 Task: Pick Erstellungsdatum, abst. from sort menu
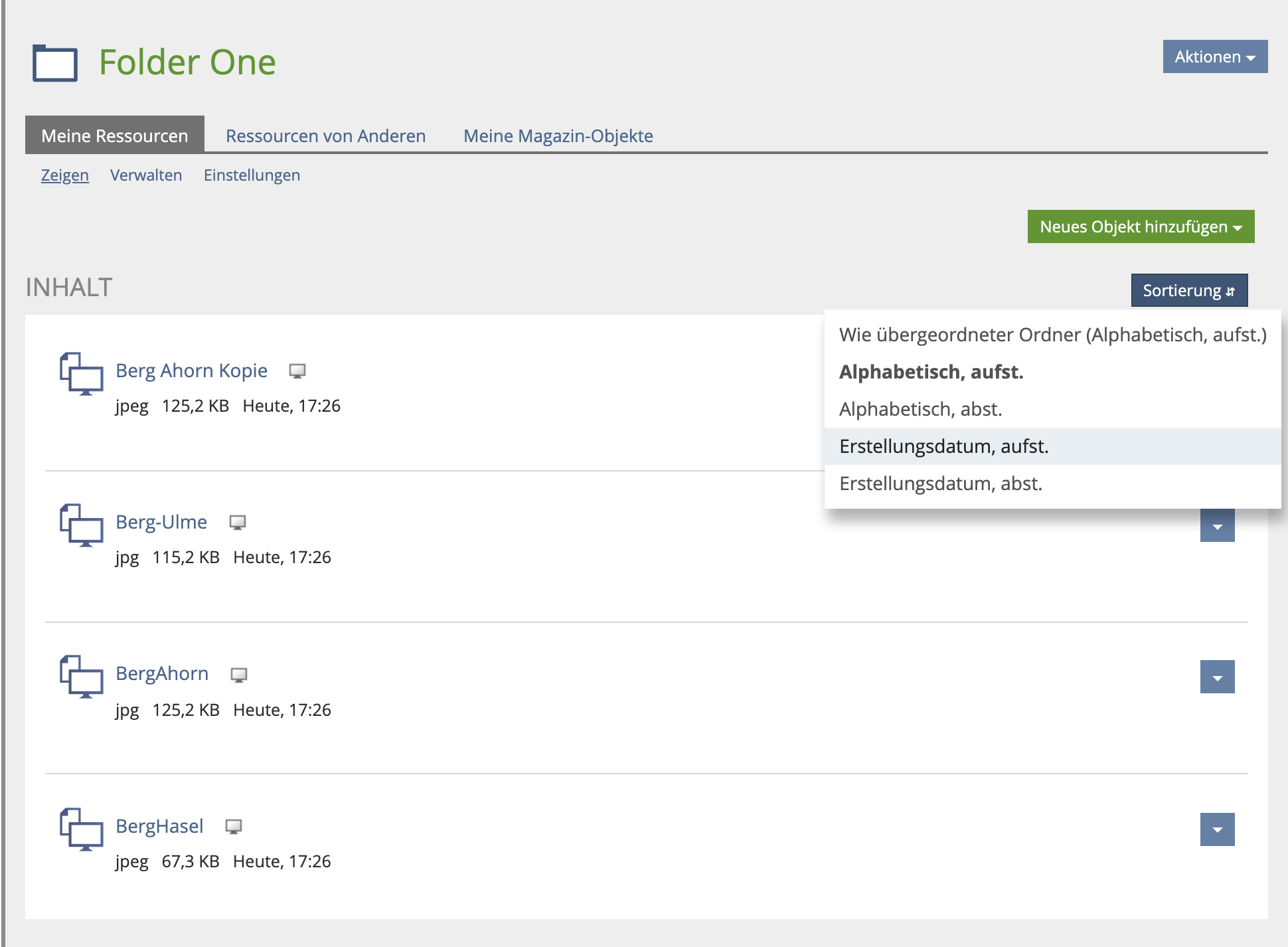click(x=941, y=483)
